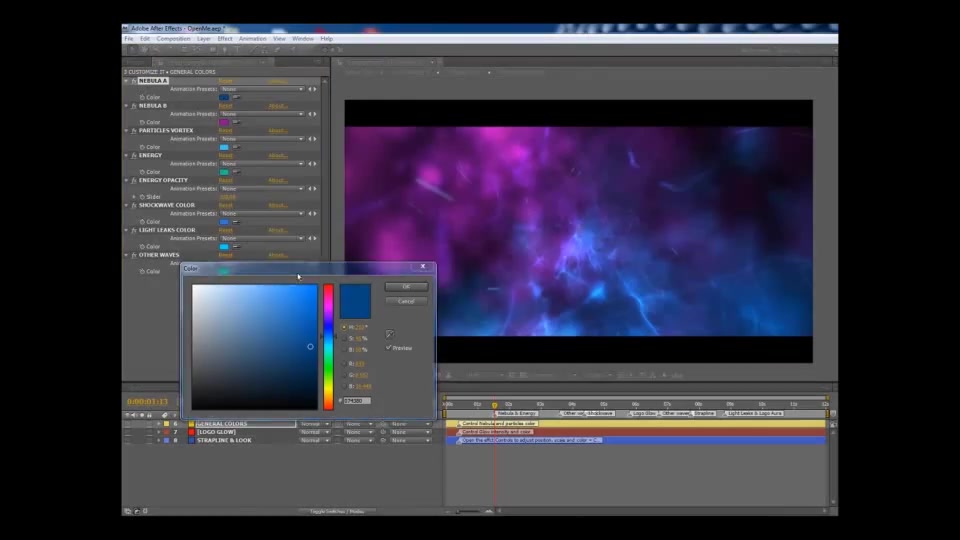
Task: Click next preset arrow for NEBULA A
Action: point(315,89)
